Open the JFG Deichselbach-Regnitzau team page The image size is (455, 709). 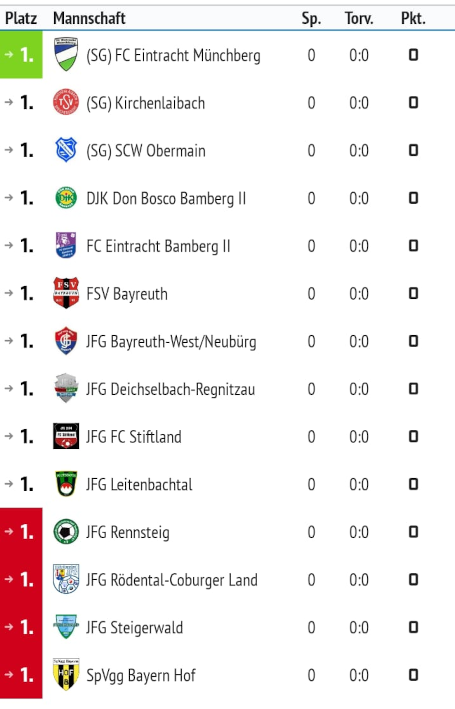[171, 389]
